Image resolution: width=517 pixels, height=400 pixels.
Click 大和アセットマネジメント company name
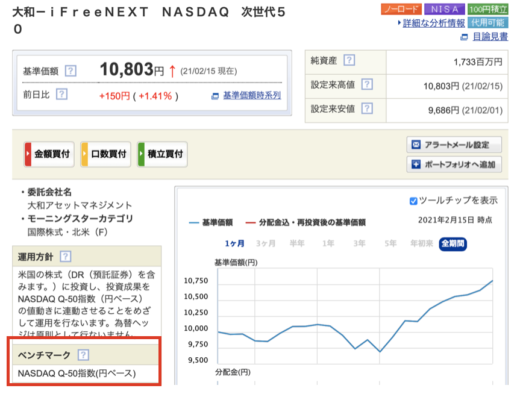tap(80, 205)
